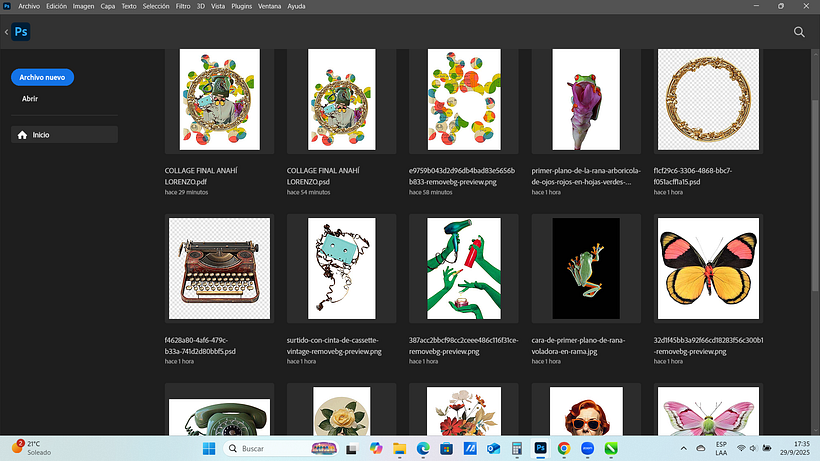820x461 pixels.
Task: Open the Ventana menu
Action: coord(269,6)
